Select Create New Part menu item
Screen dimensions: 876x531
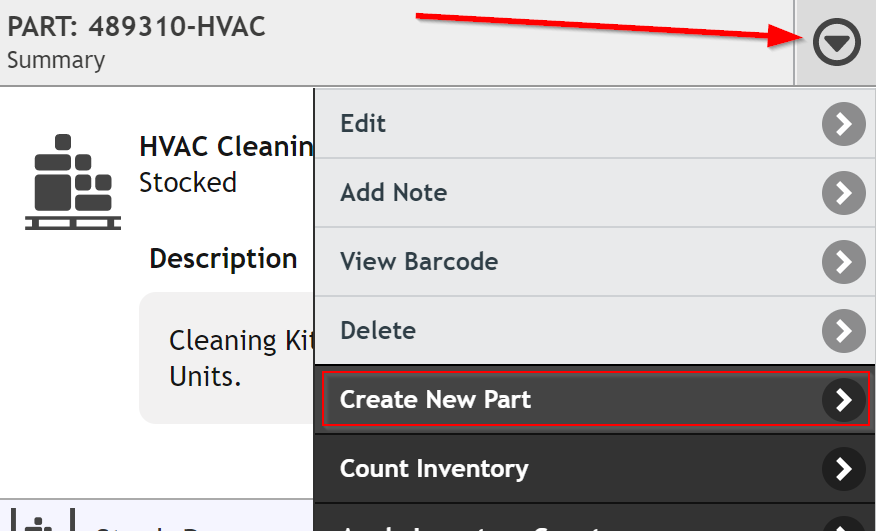point(596,399)
